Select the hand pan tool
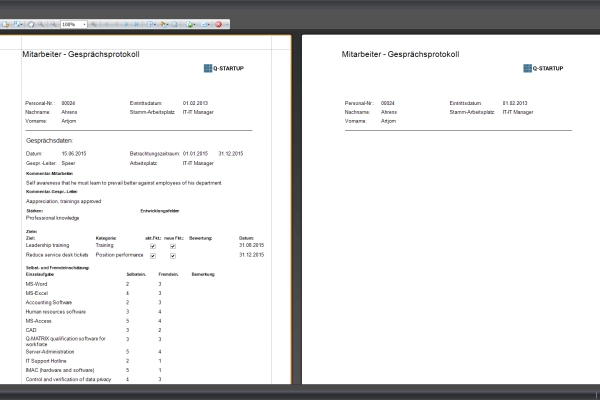This screenshot has height=400, width=600. tap(31, 24)
